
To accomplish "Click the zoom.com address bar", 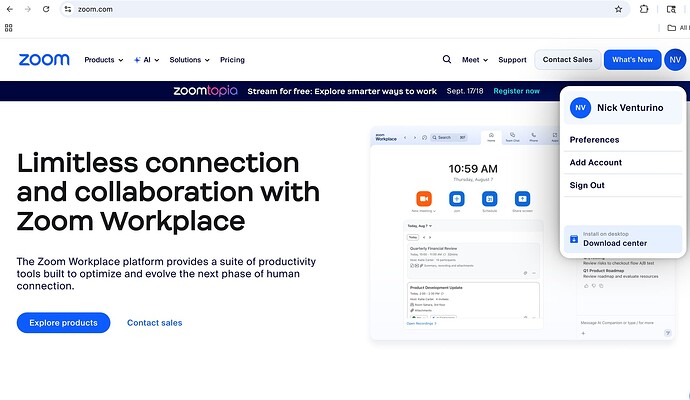I will click(343, 9).
